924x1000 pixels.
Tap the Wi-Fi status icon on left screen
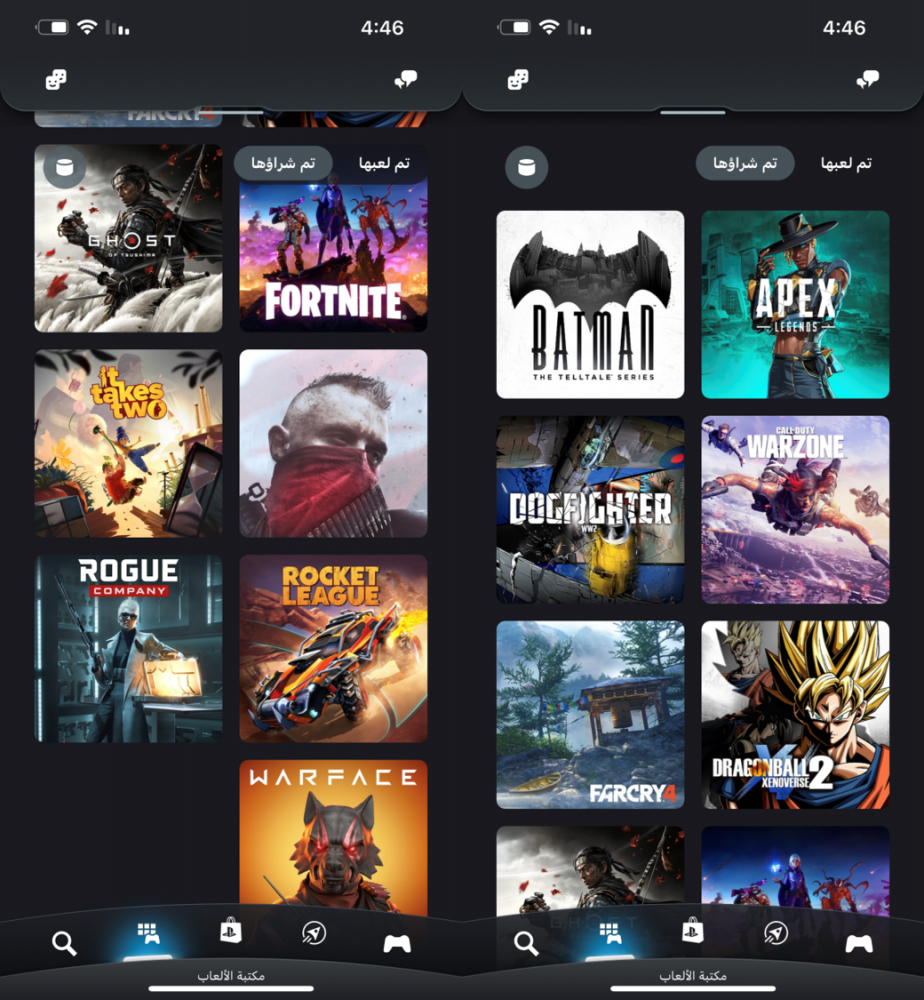[87, 27]
